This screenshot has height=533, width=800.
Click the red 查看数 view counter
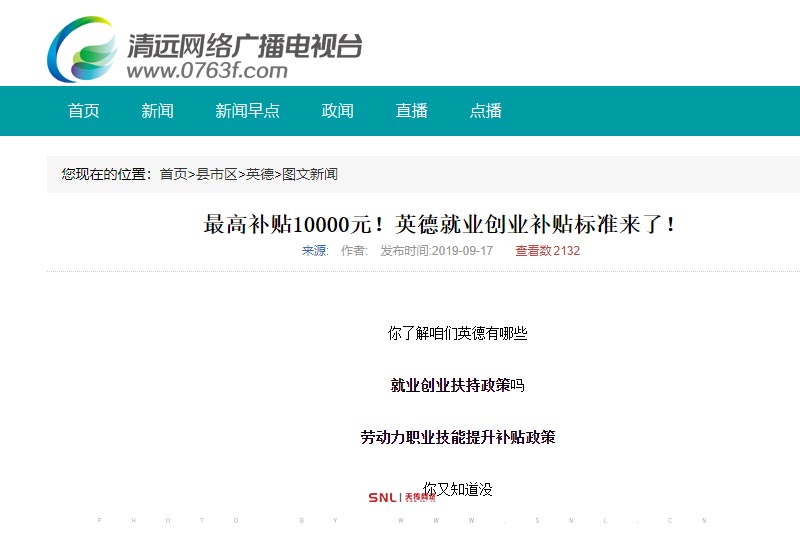tap(547, 251)
